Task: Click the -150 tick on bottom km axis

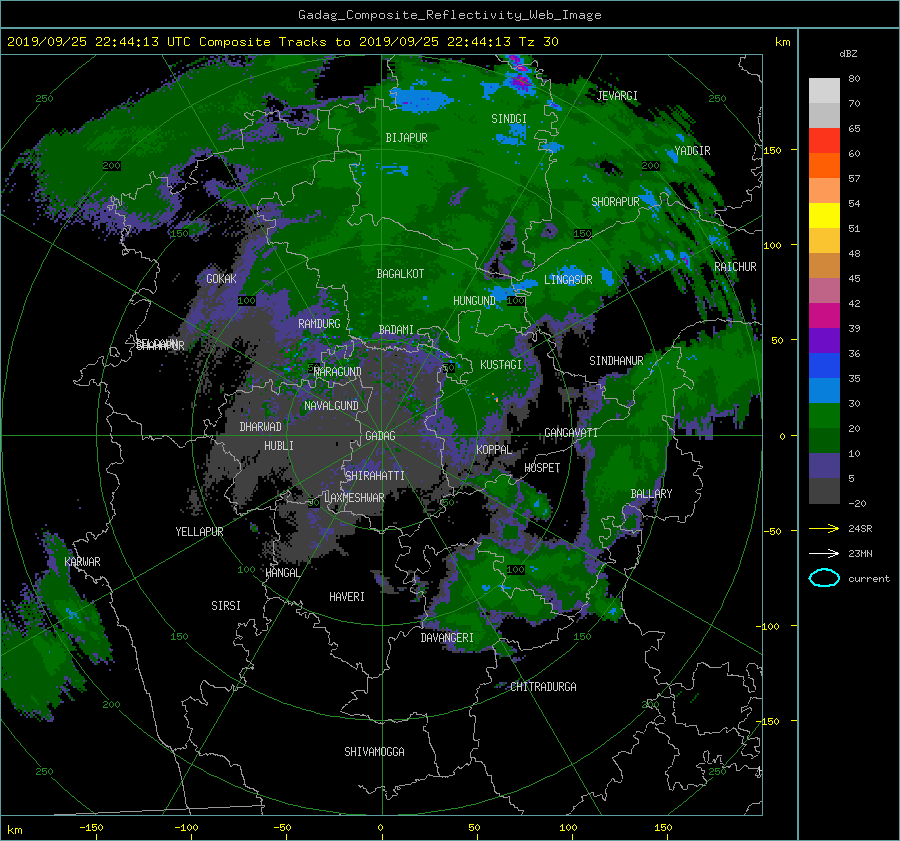Action: tap(91, 828)
